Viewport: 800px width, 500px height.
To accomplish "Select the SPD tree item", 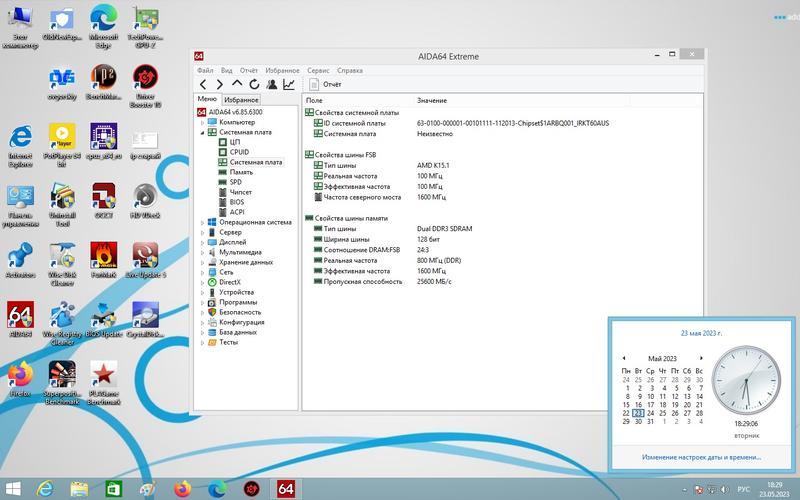I will tap(235, 182).
